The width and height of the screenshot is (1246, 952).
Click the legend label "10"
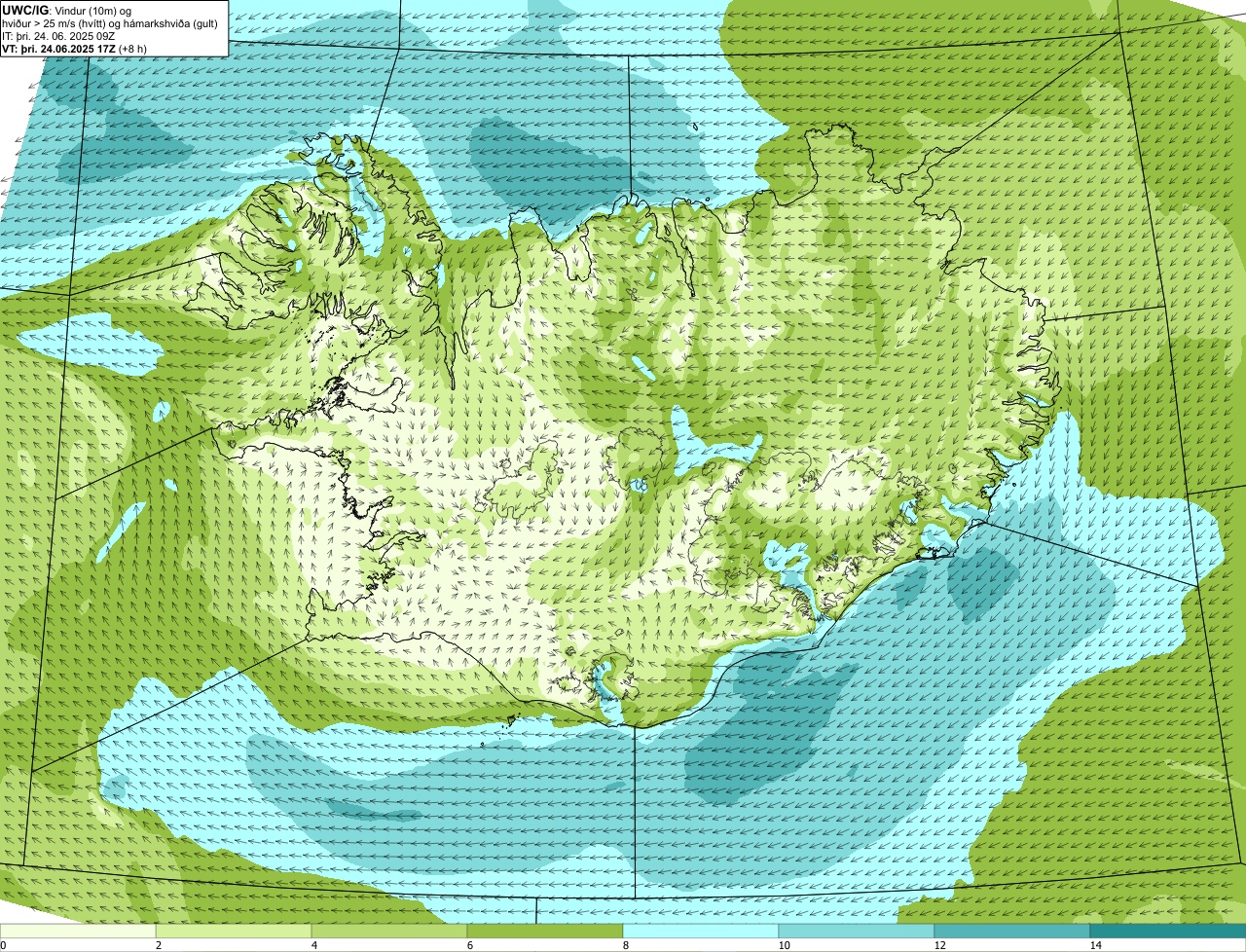(784, 945)
